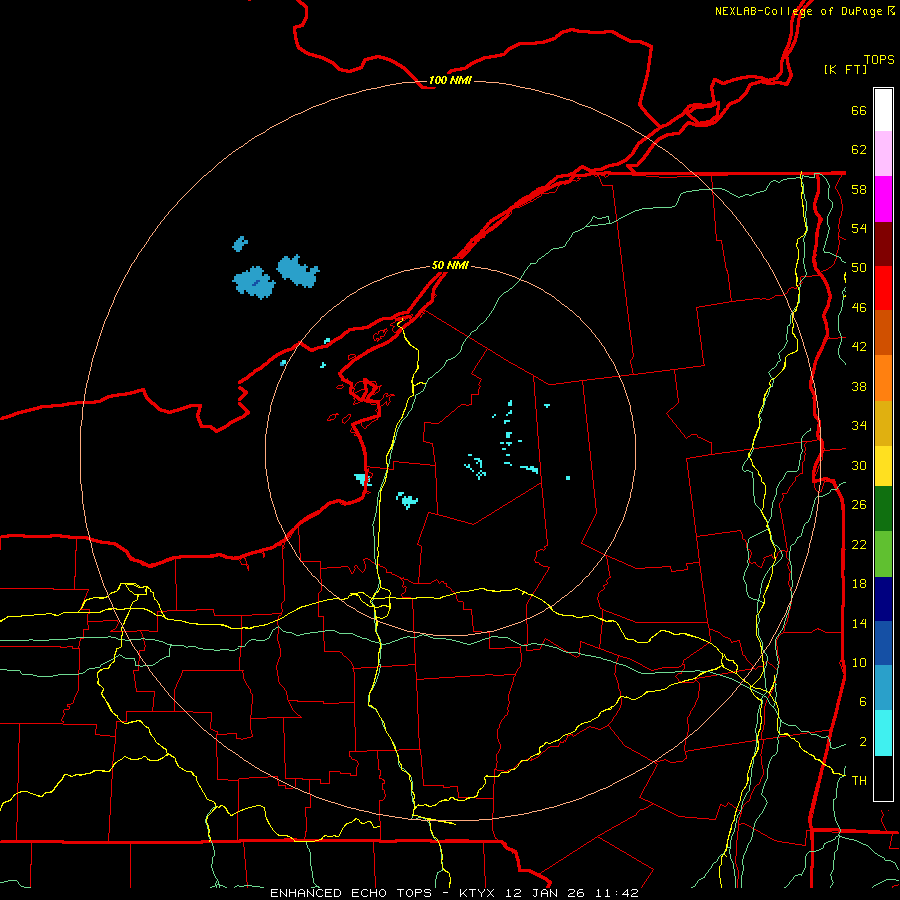Select the bright red legend swatch

tap(883, 288)
